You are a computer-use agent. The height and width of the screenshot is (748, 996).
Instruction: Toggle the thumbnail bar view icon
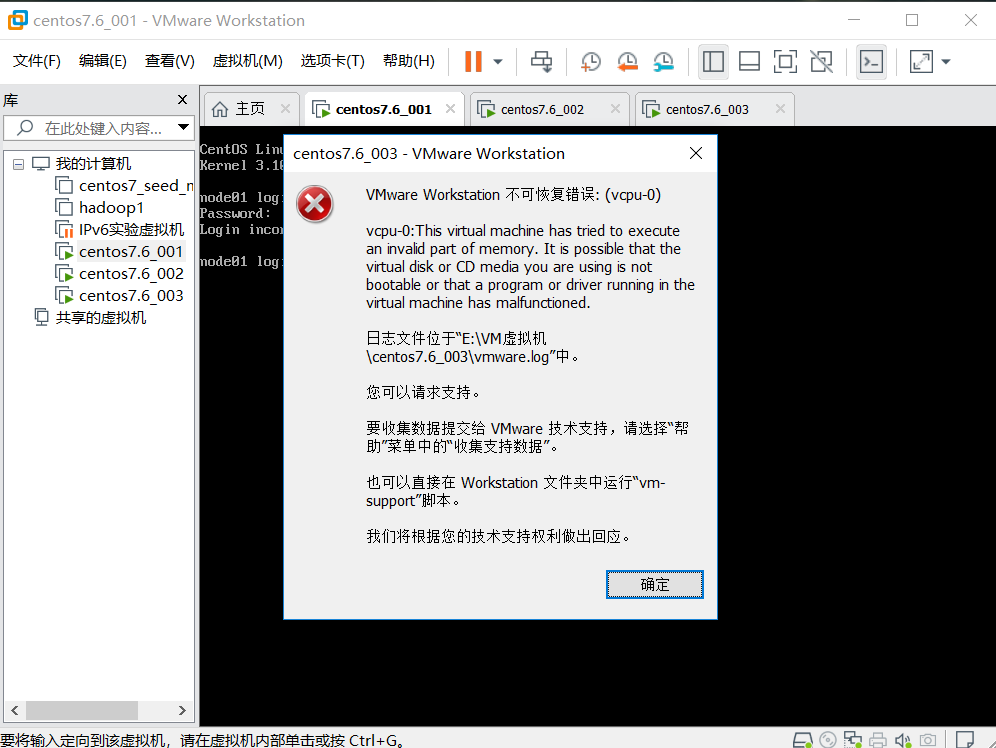tap(750, 62)
